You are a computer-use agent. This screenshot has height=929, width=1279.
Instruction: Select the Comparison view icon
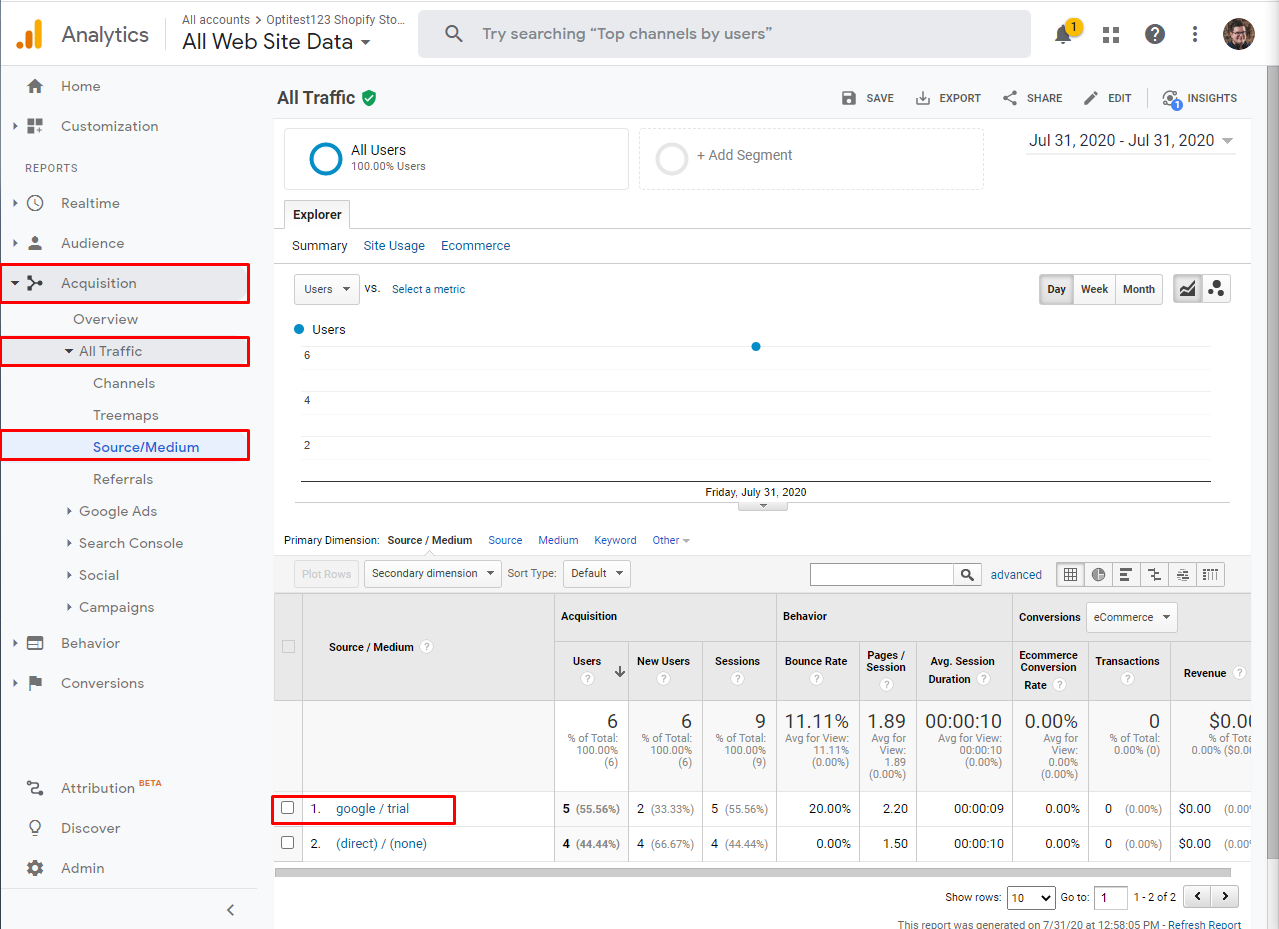(1155, 574)
